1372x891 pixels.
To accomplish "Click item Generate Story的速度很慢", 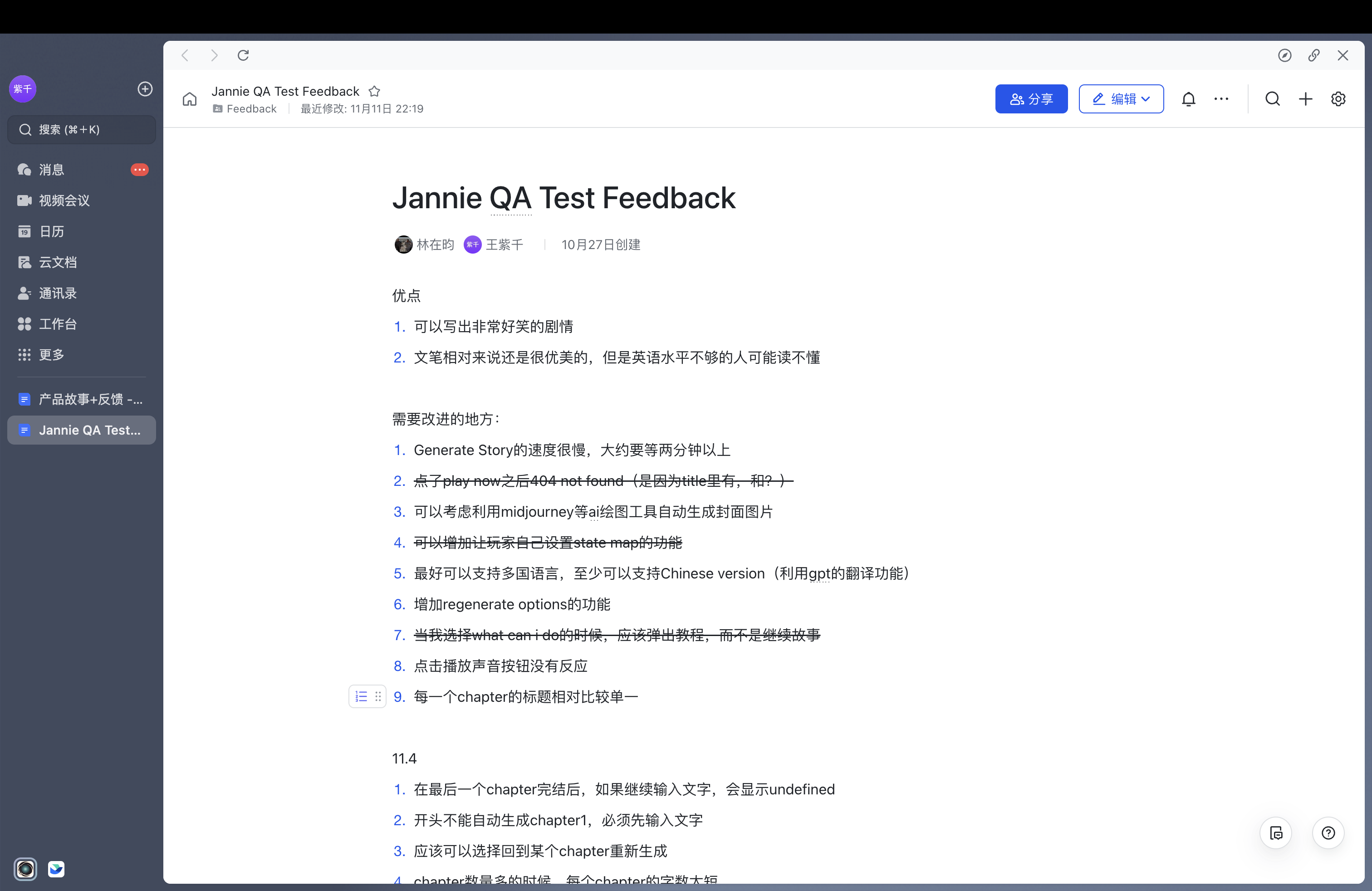I will [572, 450].
